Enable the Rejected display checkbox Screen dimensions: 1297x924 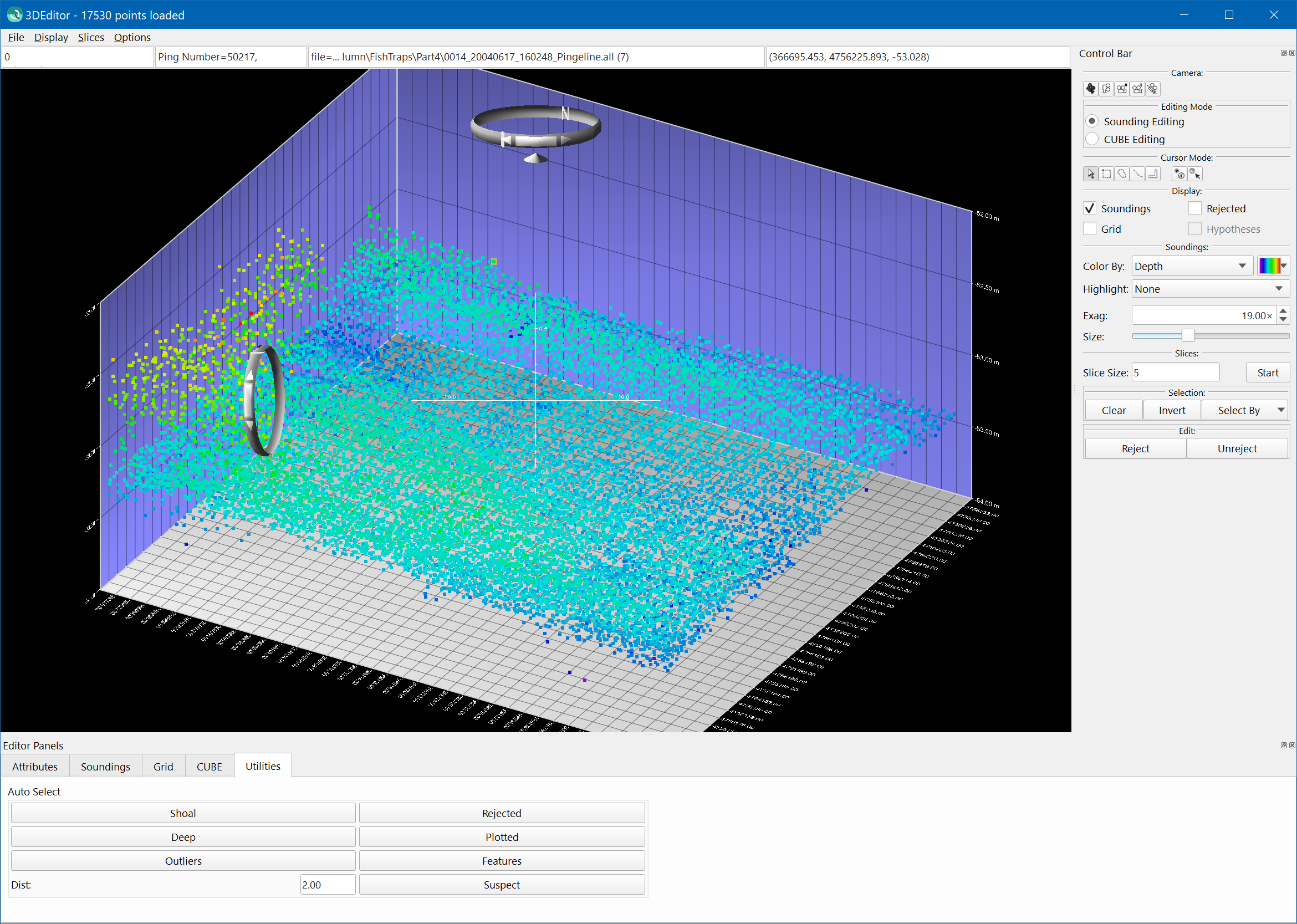coord(1194,209)
